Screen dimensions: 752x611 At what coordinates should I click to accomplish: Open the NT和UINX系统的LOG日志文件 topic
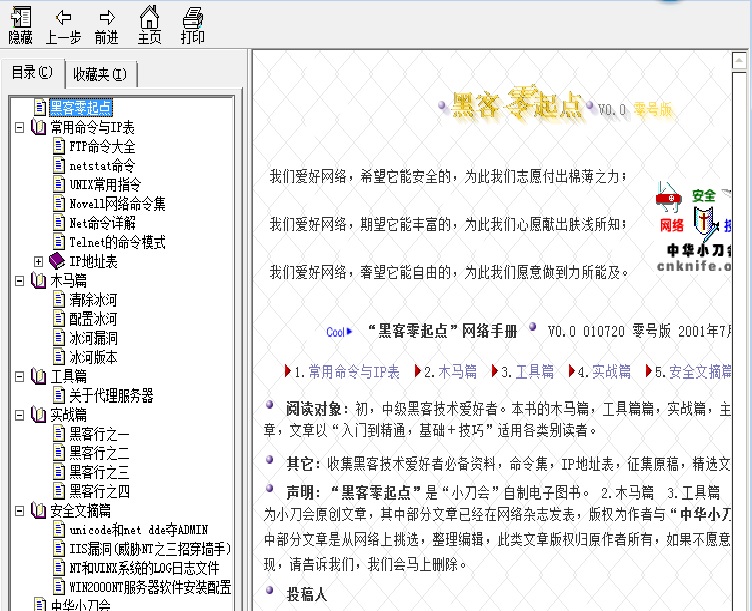coord(144,568)
